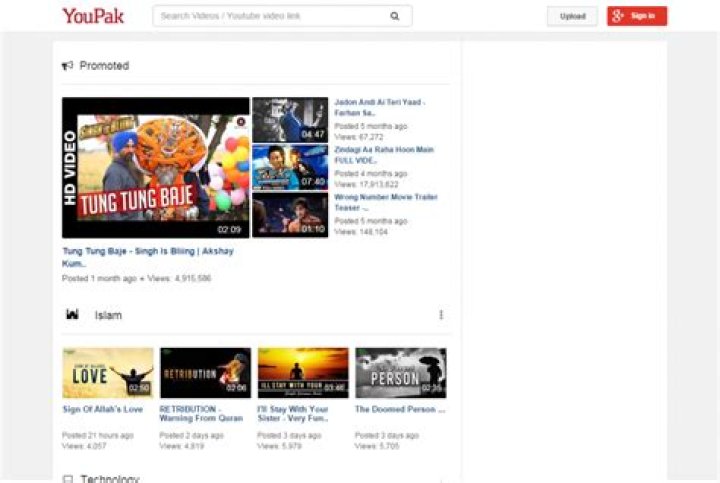
Task: Click the Islam mosque icon
Action: click(x=72, y=315)
